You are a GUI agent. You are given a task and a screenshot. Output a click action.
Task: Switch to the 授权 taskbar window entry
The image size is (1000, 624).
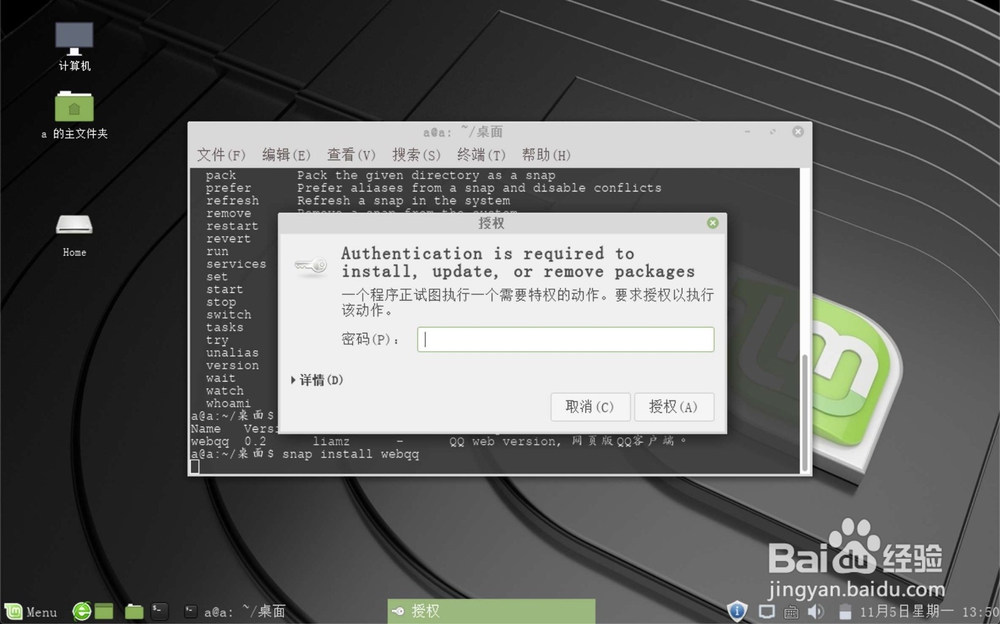click(491, 611)
